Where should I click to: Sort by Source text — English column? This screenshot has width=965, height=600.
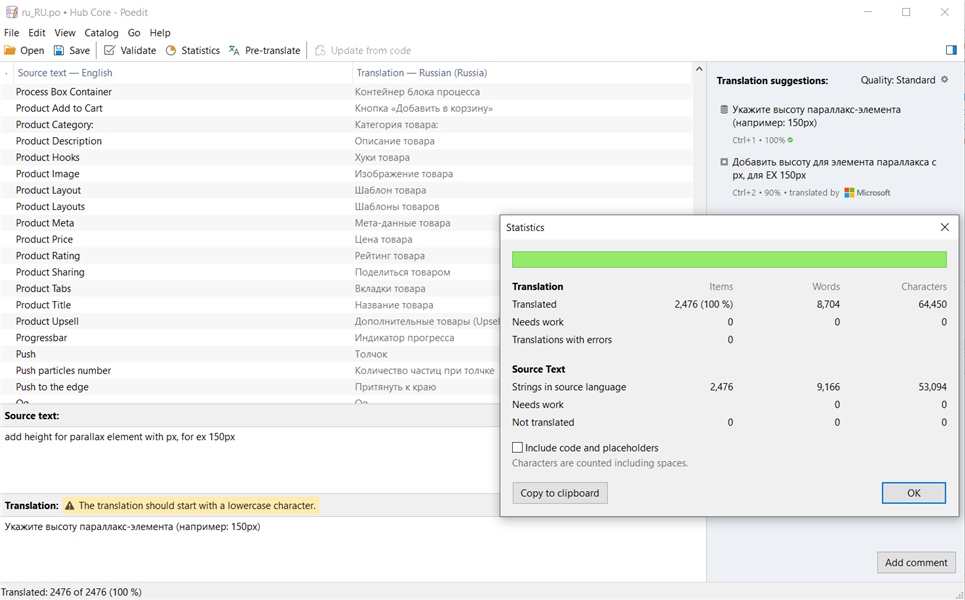click(65, 73)
